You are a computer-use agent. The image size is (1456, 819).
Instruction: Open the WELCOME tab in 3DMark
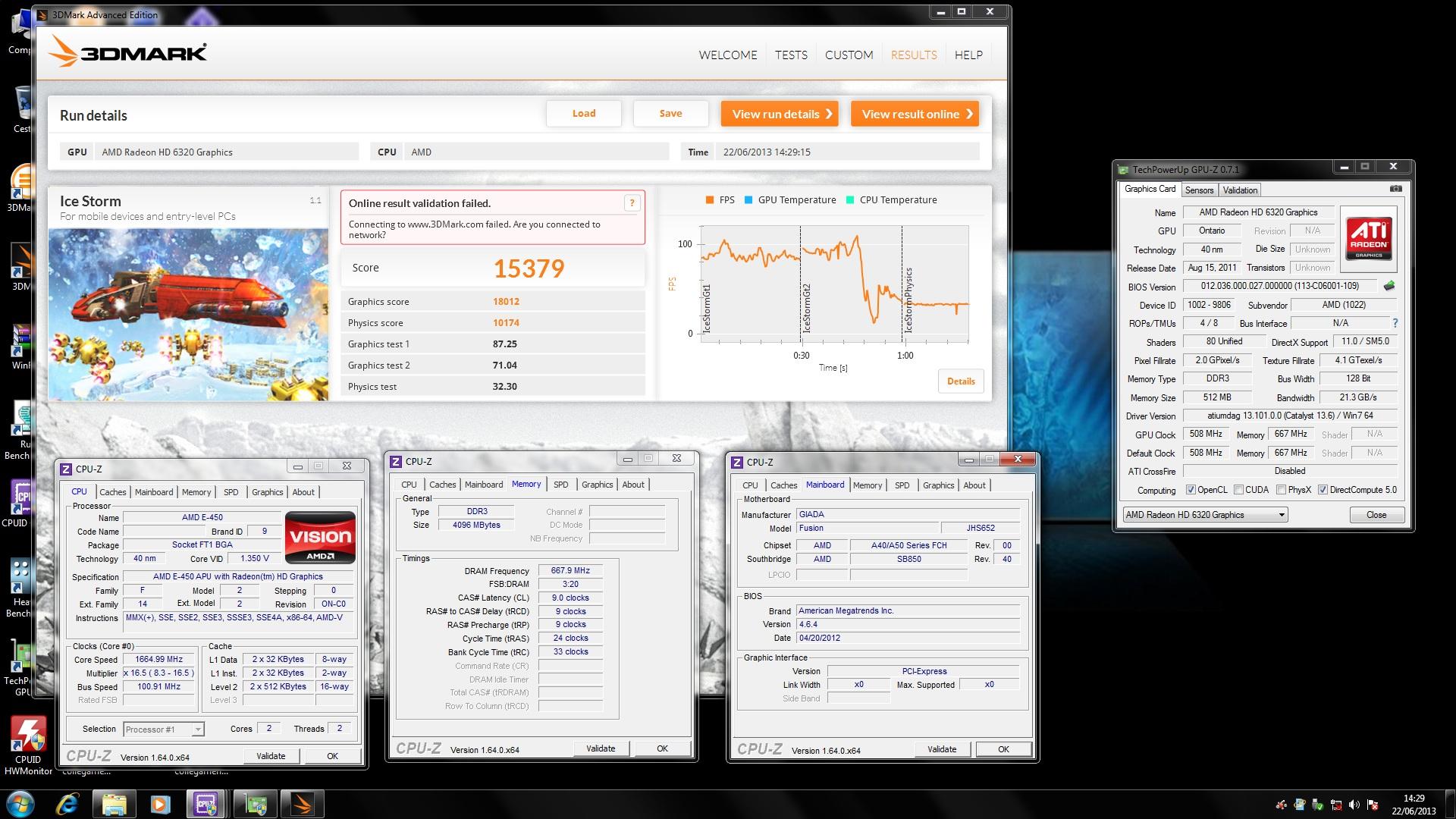pyautogui.click(x=728, y=55)
